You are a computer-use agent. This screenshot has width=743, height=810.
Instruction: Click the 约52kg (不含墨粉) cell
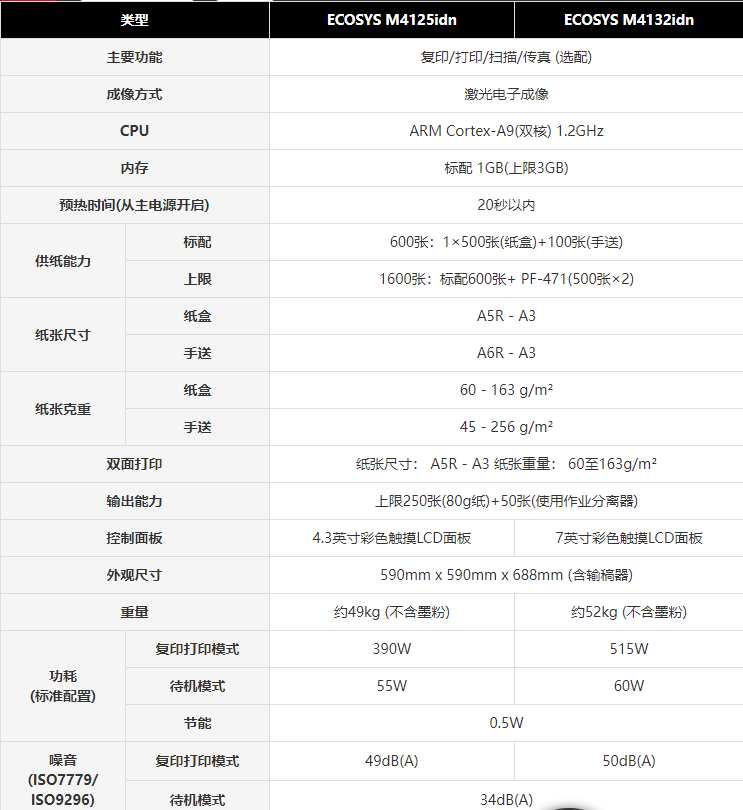coord(629,612)
